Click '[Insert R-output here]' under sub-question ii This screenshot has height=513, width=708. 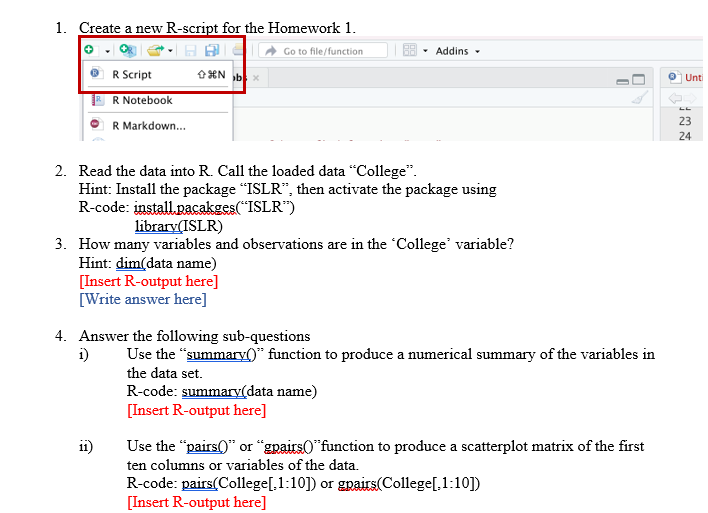(196, 502)
